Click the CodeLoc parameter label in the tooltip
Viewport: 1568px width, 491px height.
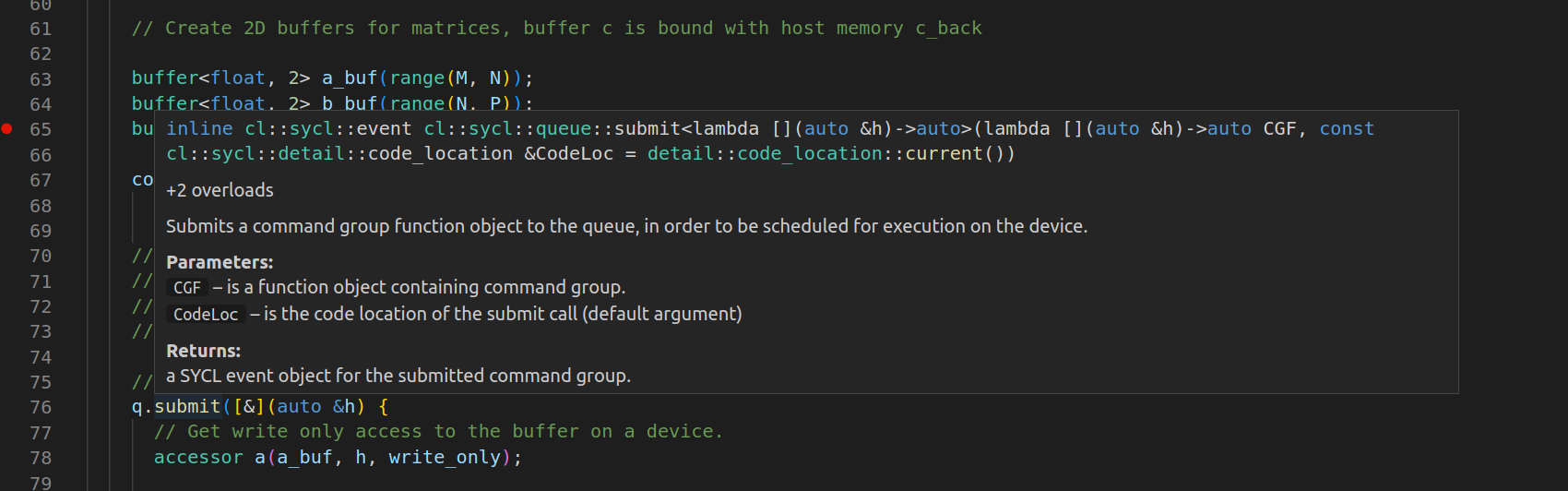(206, 315)
